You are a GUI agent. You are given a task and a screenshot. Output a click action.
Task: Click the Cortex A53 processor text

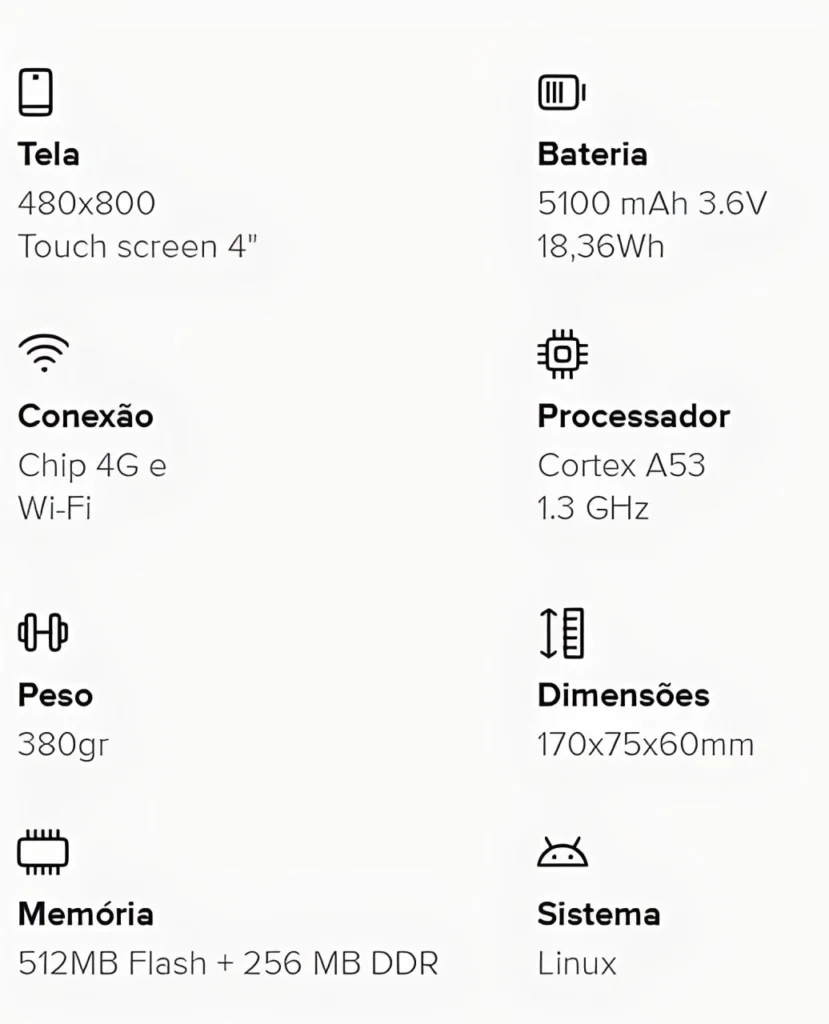[621, 465]
